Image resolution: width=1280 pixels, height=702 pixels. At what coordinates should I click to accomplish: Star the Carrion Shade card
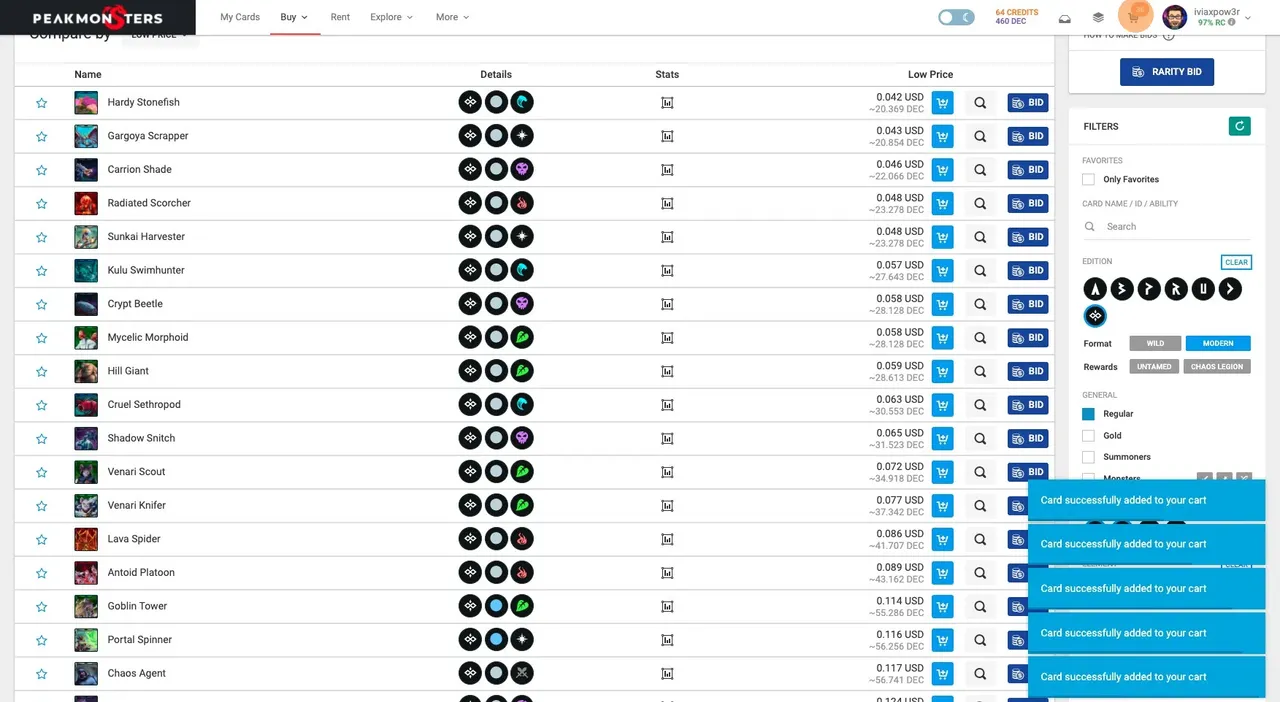pyautogui.click(x=42, y=170)
